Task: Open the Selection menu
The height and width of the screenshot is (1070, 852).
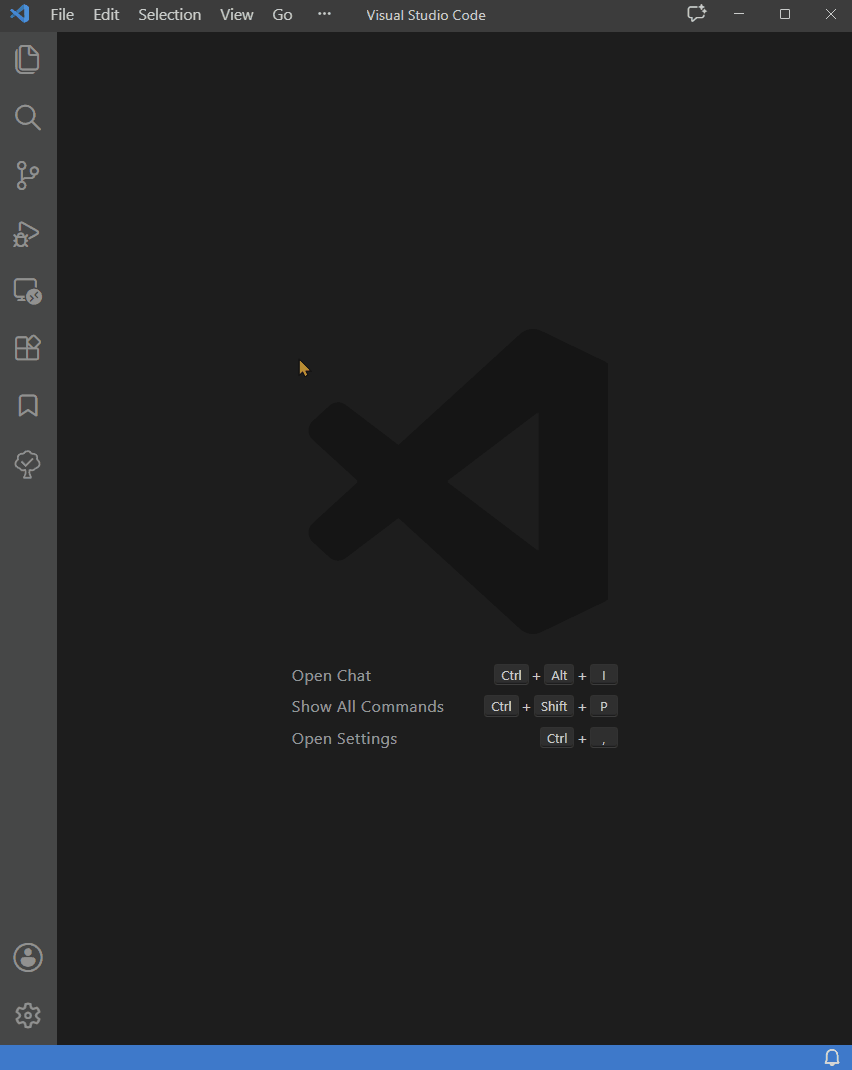Action: pyautogui.click(x=169, y=14)
